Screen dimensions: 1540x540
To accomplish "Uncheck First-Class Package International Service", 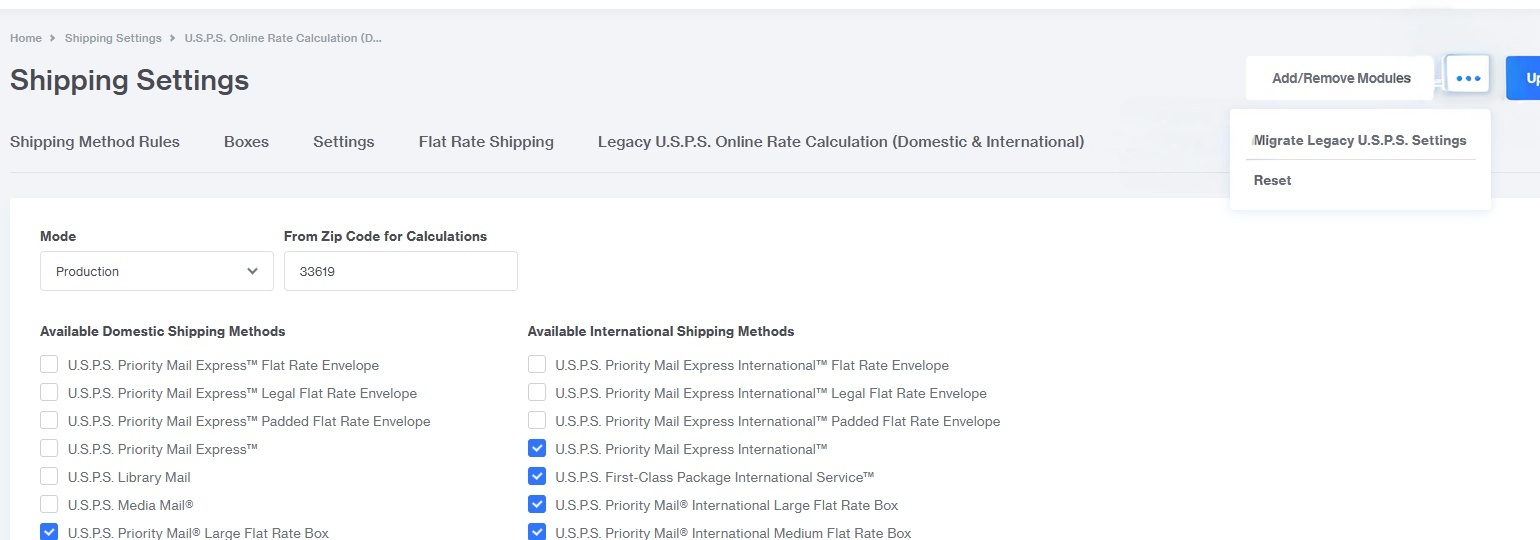I will (x=537, y=476).
